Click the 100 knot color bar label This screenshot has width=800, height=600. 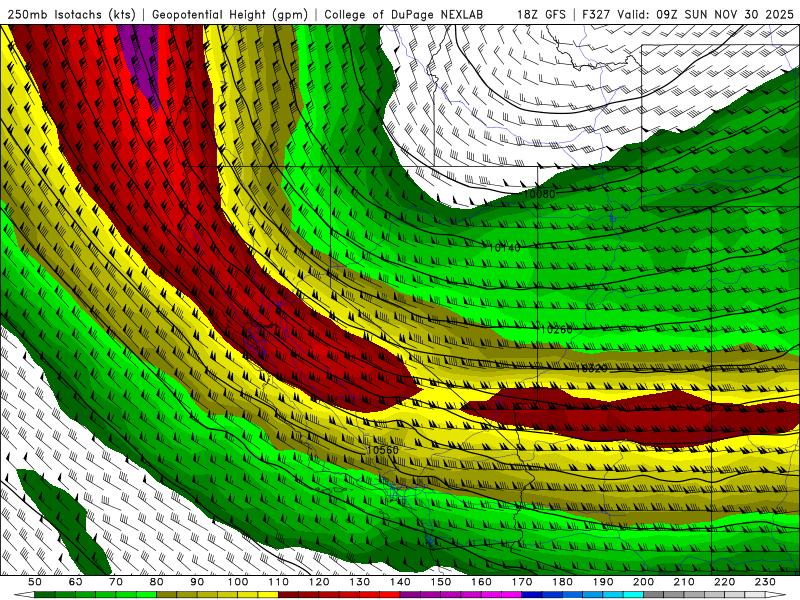238,582
